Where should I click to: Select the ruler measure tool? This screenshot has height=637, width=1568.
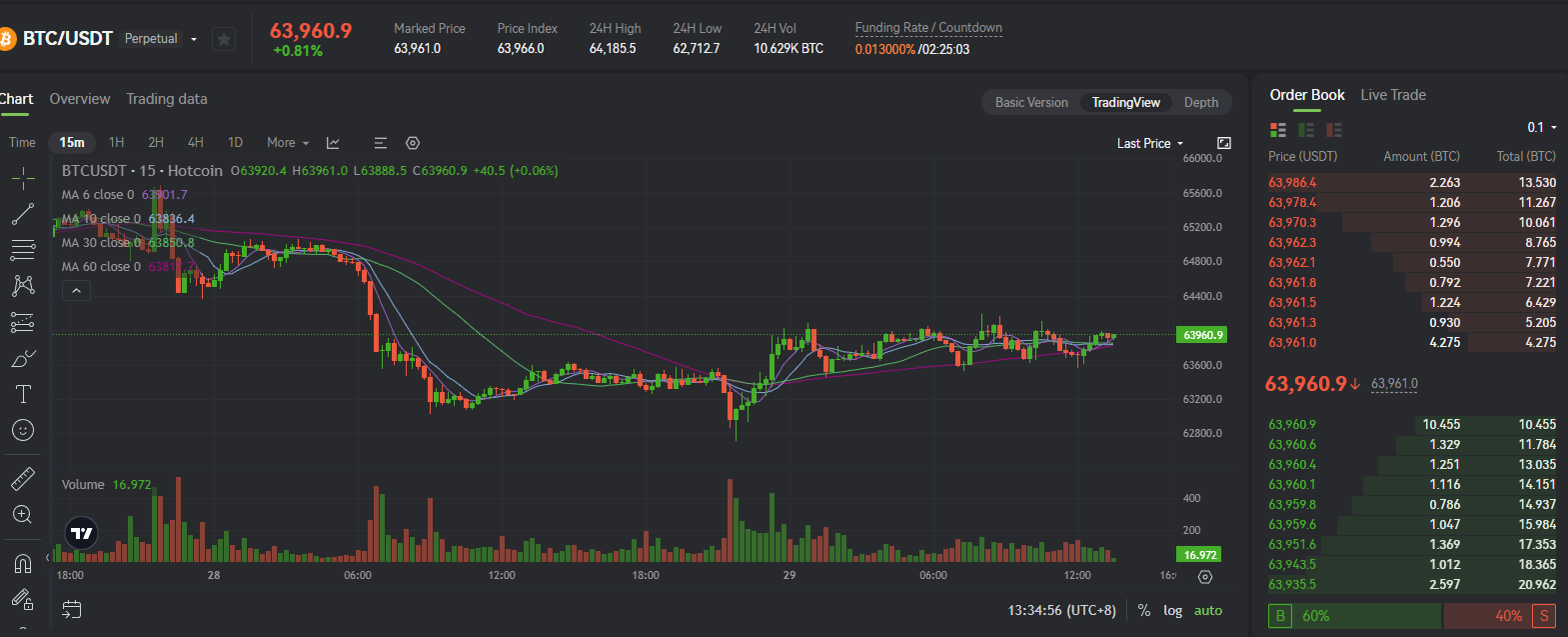[x=22, y=479]
